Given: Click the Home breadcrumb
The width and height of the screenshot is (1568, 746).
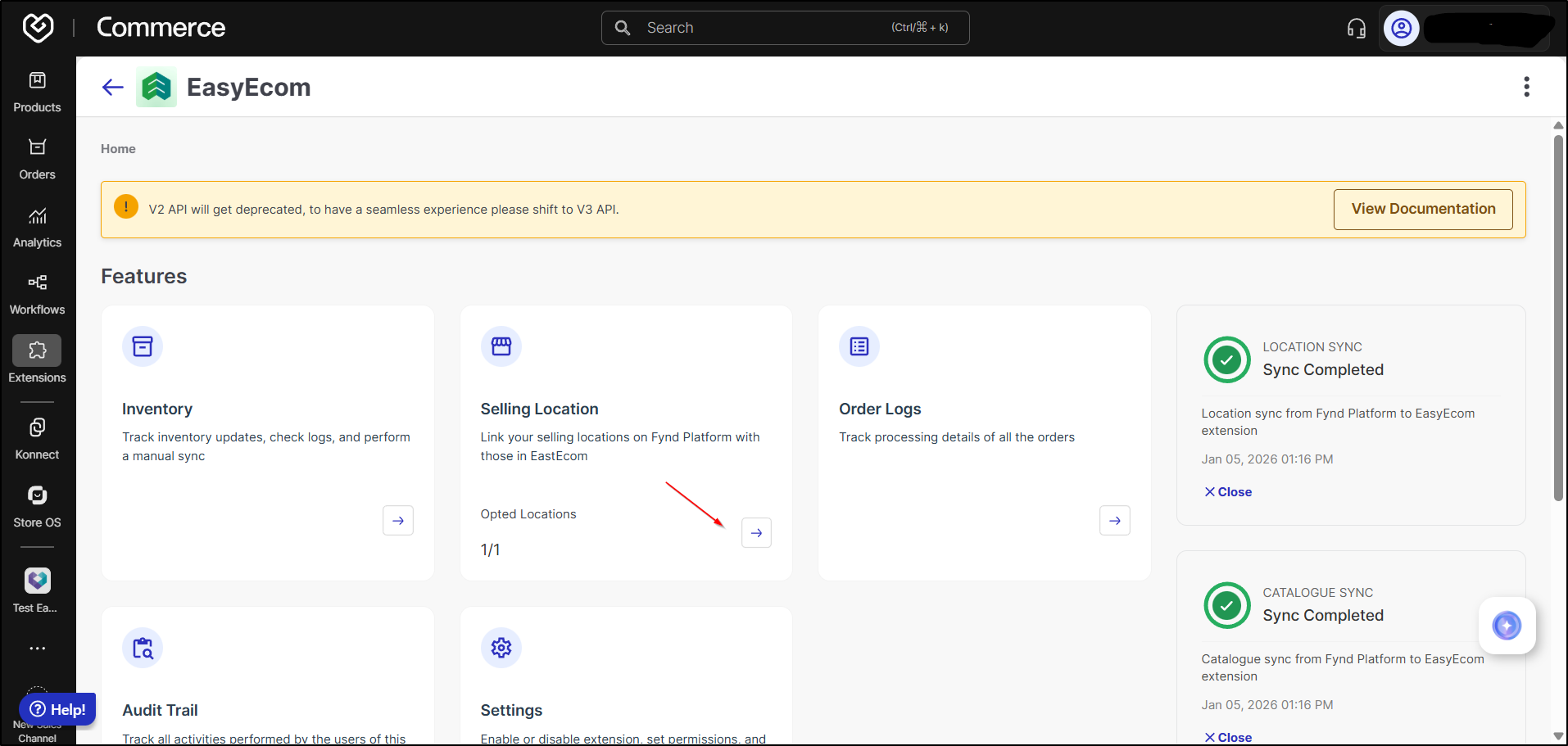Looking at the screenshot, I should (x=118, y=149).
